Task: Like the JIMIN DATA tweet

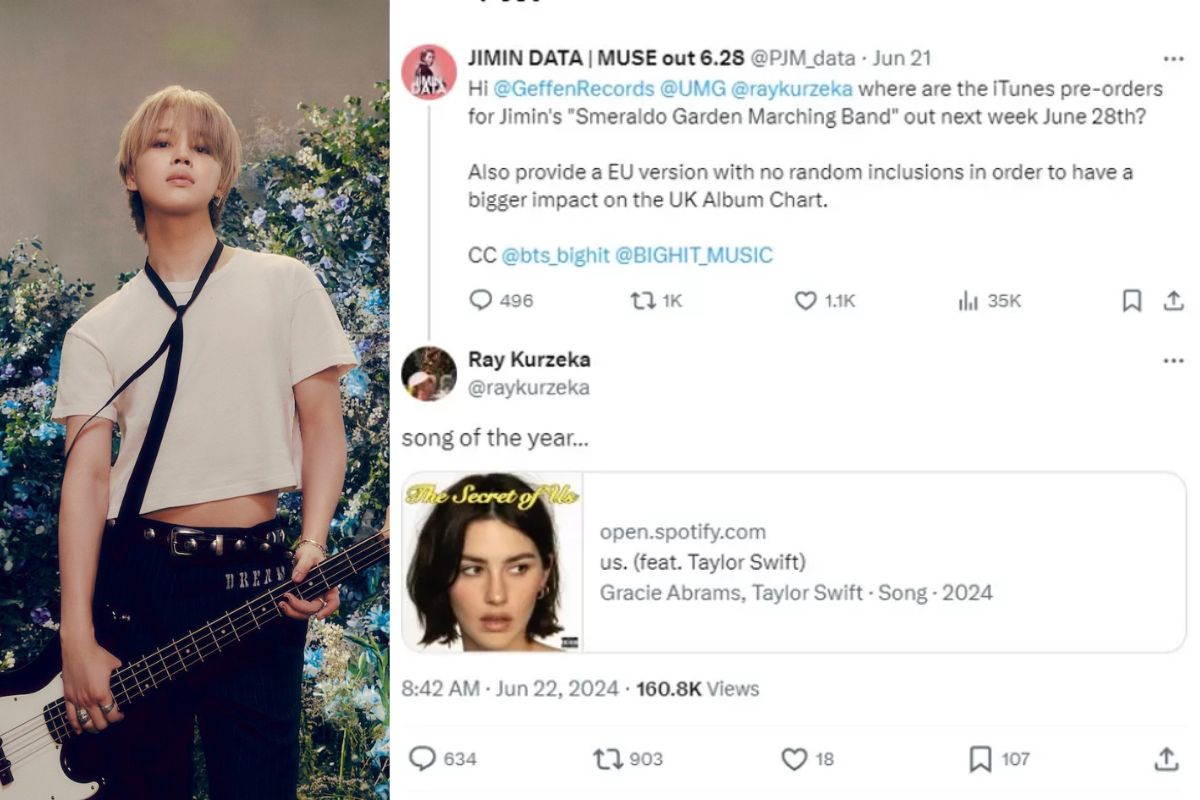Action: 806,300
